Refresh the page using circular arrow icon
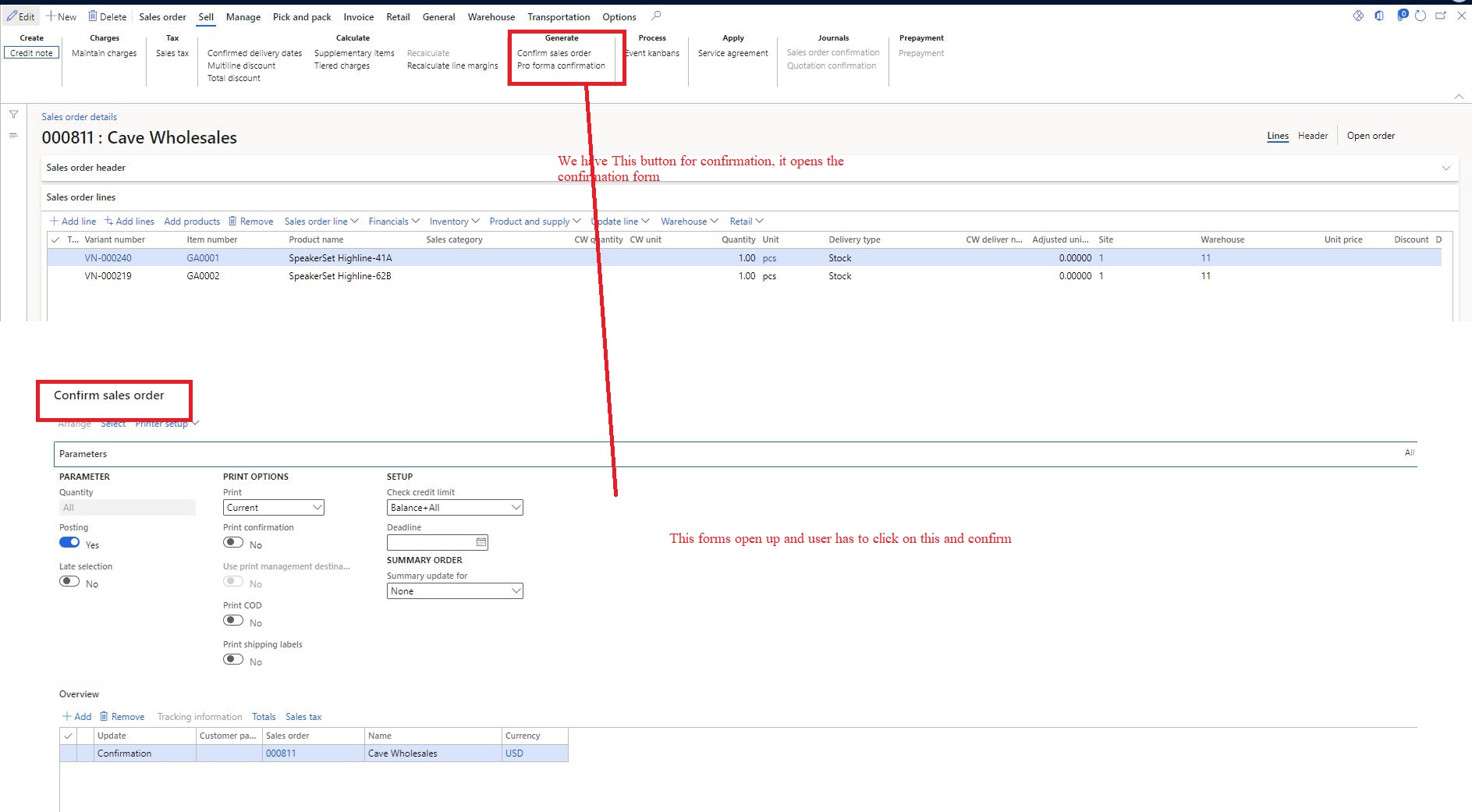Screen dimensions: 1472x812 (1421, 16)
